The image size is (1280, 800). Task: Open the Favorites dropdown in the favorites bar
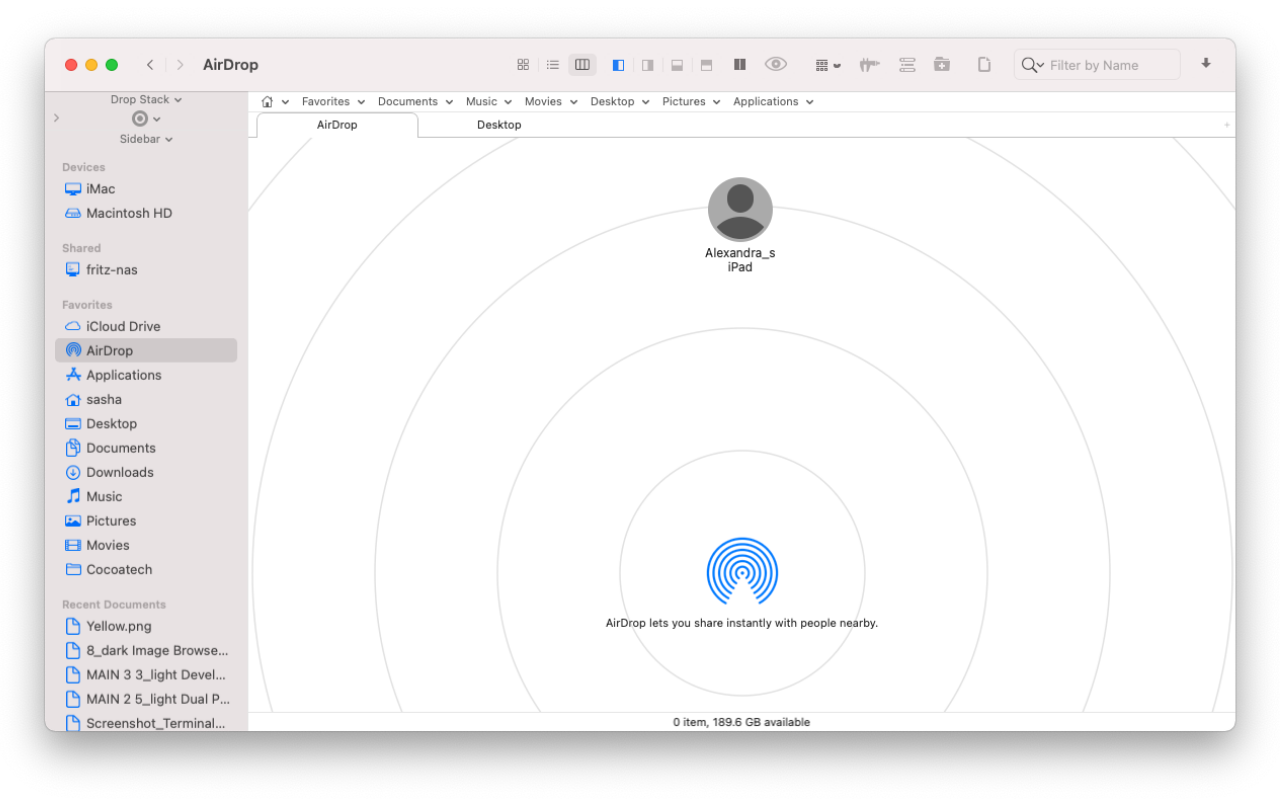point(333,102)
